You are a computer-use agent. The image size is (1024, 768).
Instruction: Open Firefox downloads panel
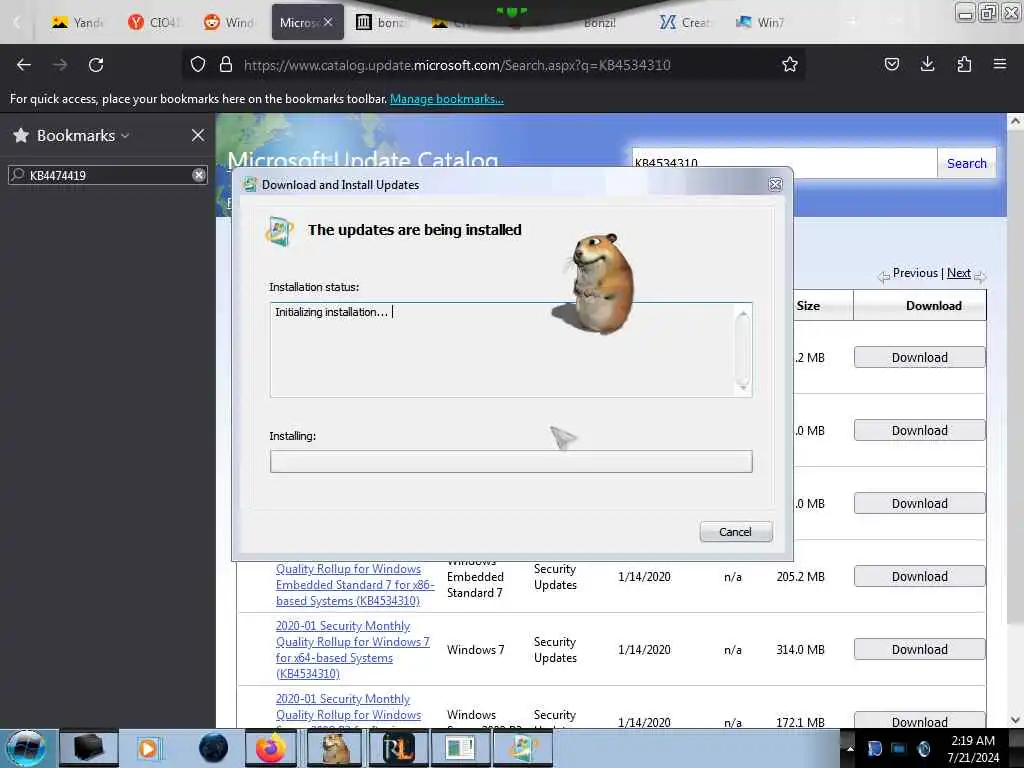pos(927,64)
